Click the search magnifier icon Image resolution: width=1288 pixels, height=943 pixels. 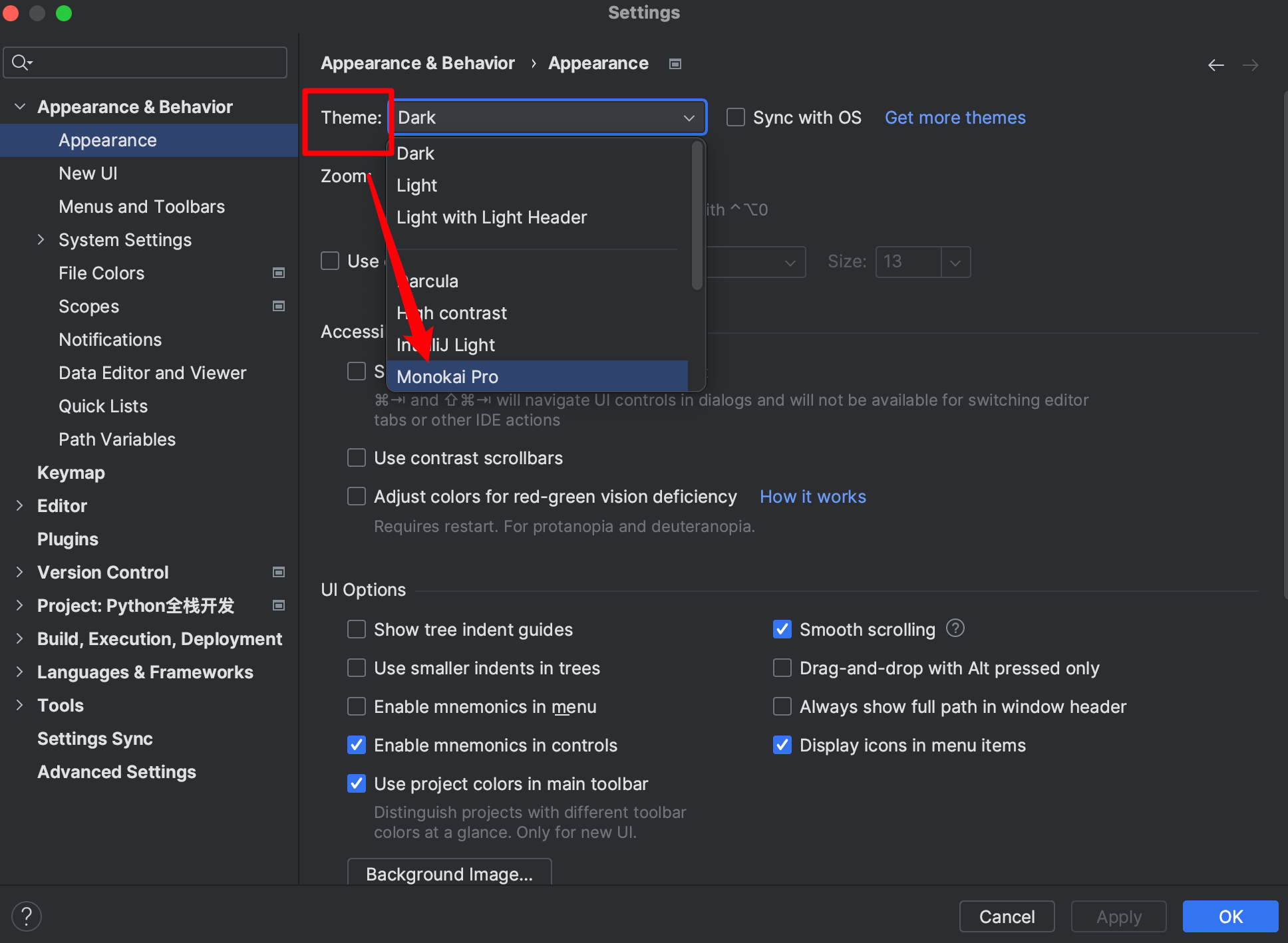pyautogui.click(x=21, y=63)
